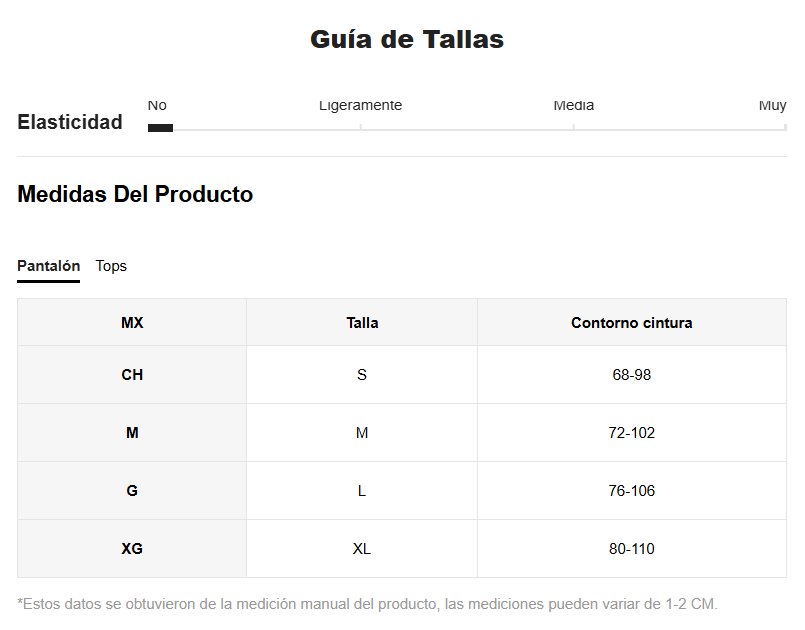Click the 'Ligeramente' elasticity label

pos(360,106)
